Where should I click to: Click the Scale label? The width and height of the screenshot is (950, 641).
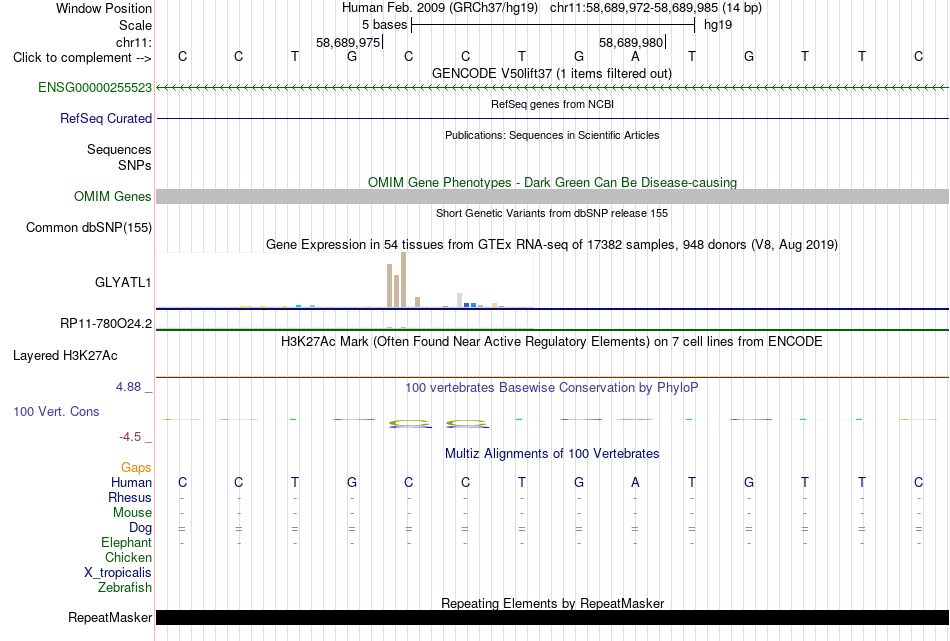click(135, 25)
